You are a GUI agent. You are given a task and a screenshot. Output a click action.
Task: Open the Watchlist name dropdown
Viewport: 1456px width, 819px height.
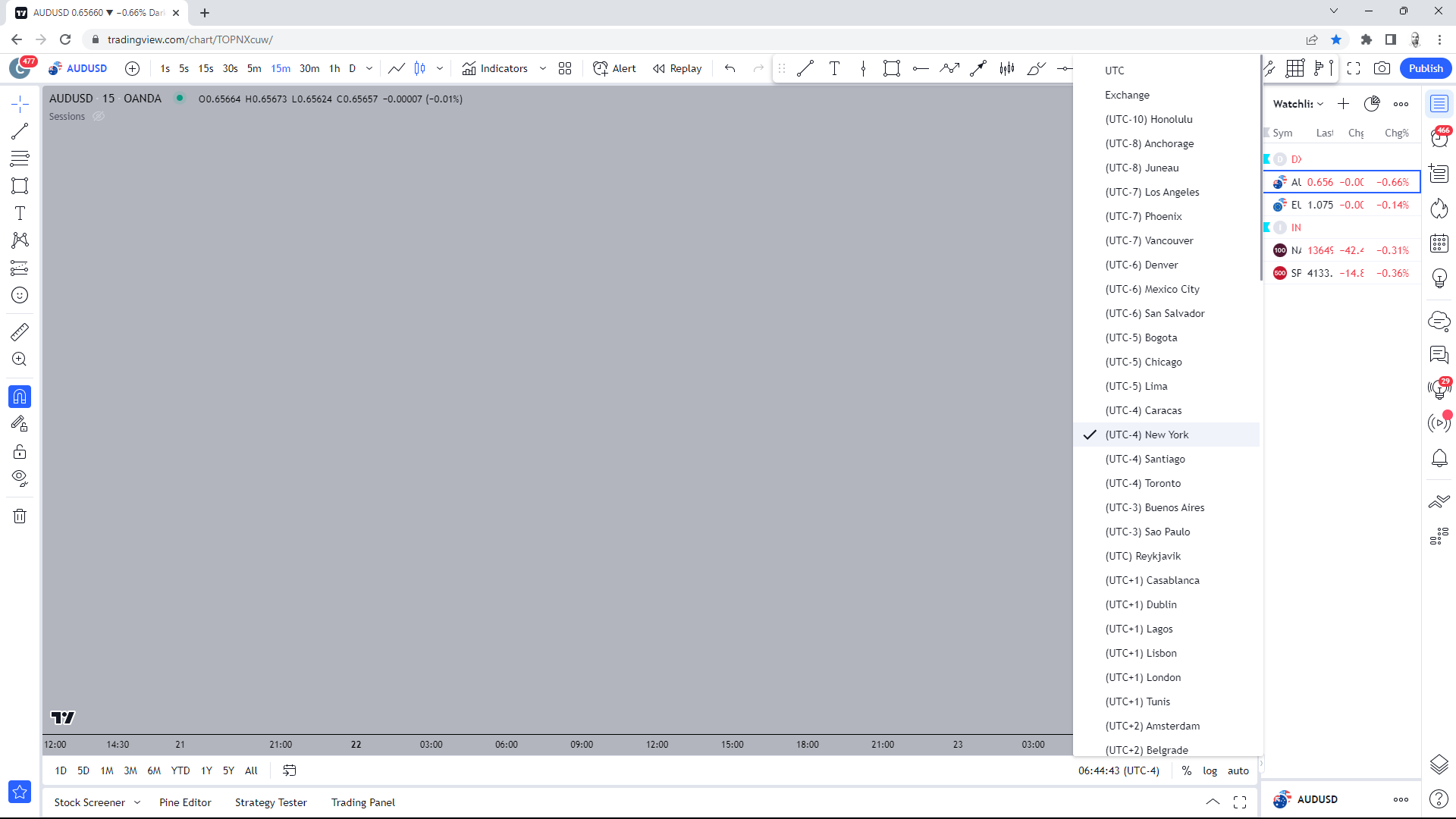click(x=1298, y=104)
